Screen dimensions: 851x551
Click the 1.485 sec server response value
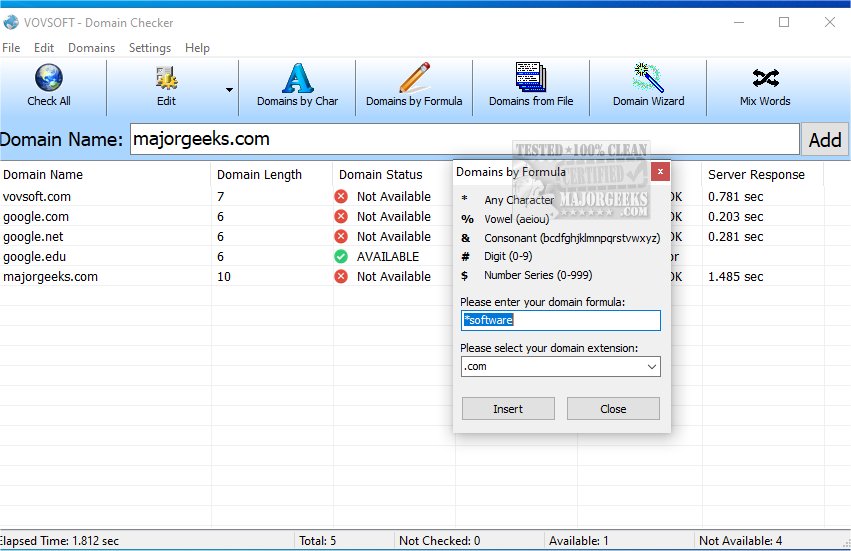click(x=735, y=277)
